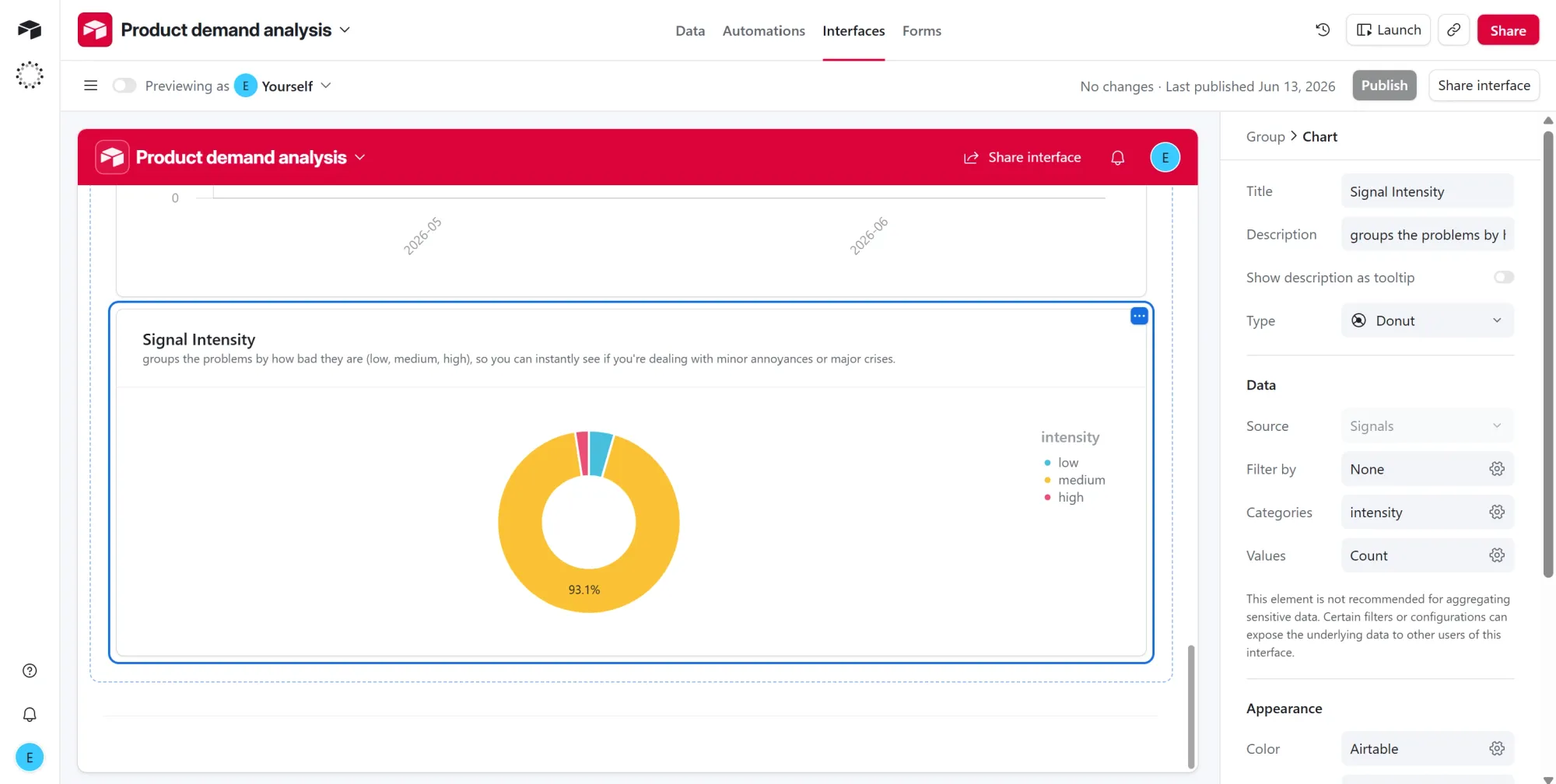The height and width of the screenshot is (784, 1556).
Task: Click the copy link icon button
Action: pyautogui.click(x=1453, y=30)
